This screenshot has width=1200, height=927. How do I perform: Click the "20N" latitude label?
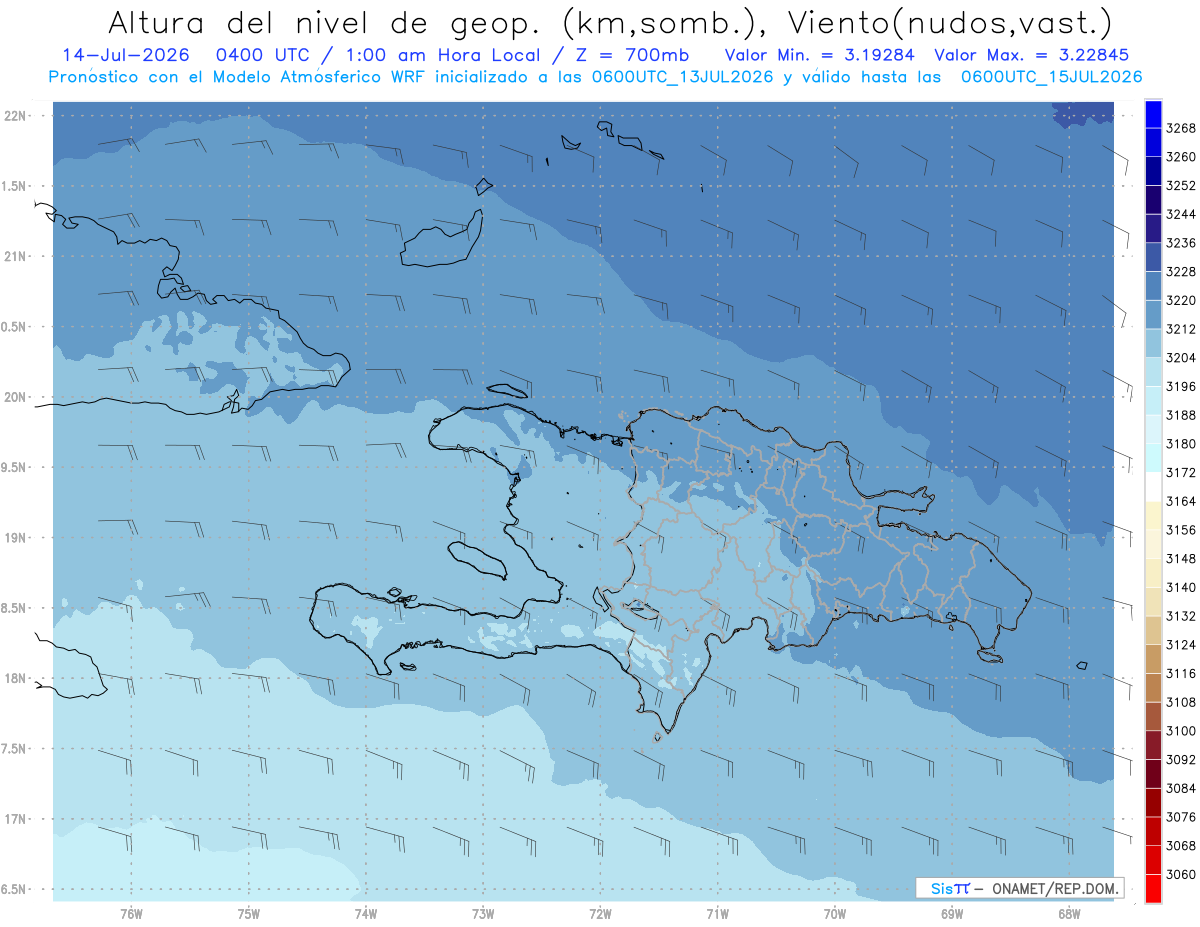(14, 397)
